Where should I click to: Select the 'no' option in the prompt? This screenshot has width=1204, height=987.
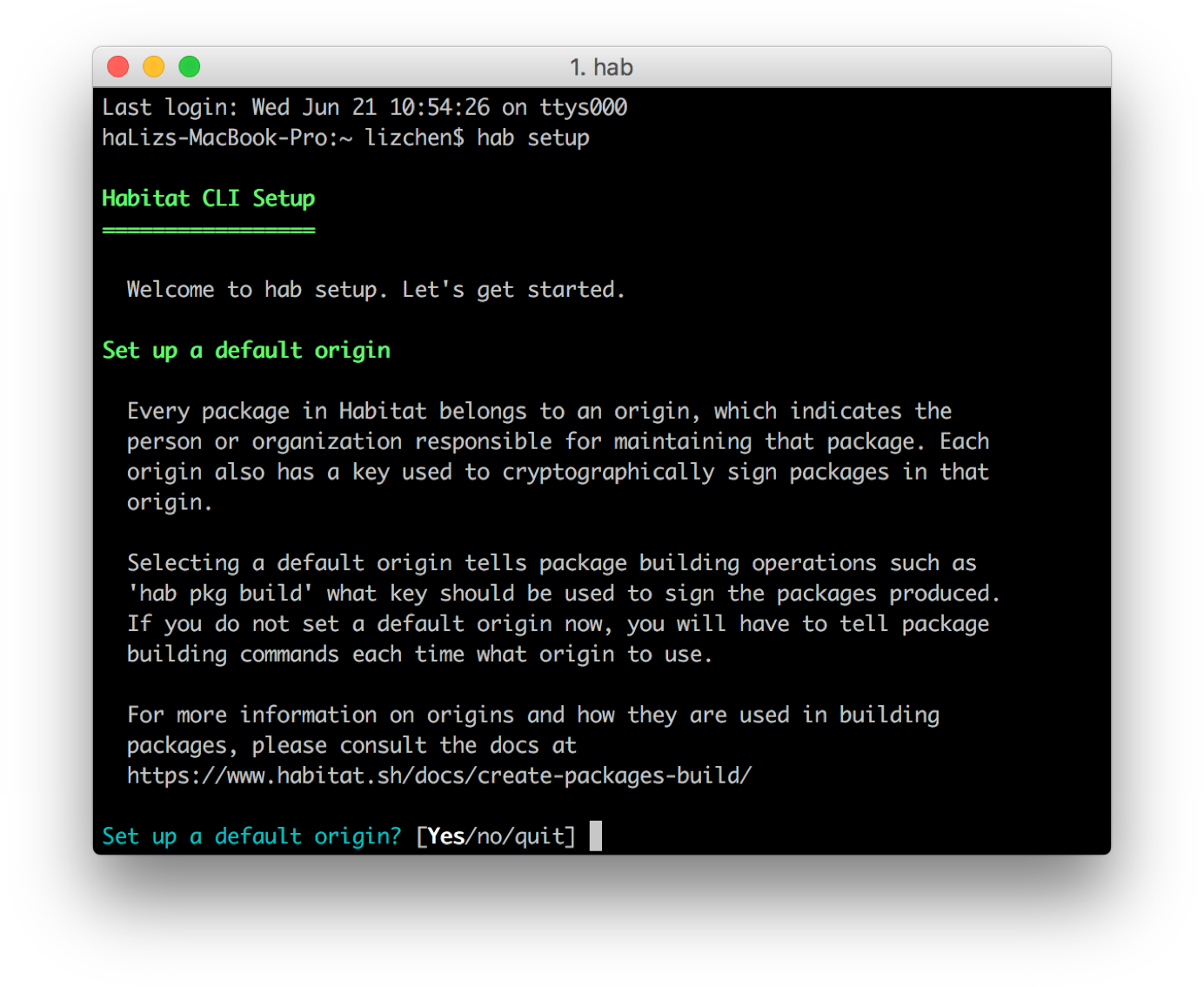tap(490, 836)
